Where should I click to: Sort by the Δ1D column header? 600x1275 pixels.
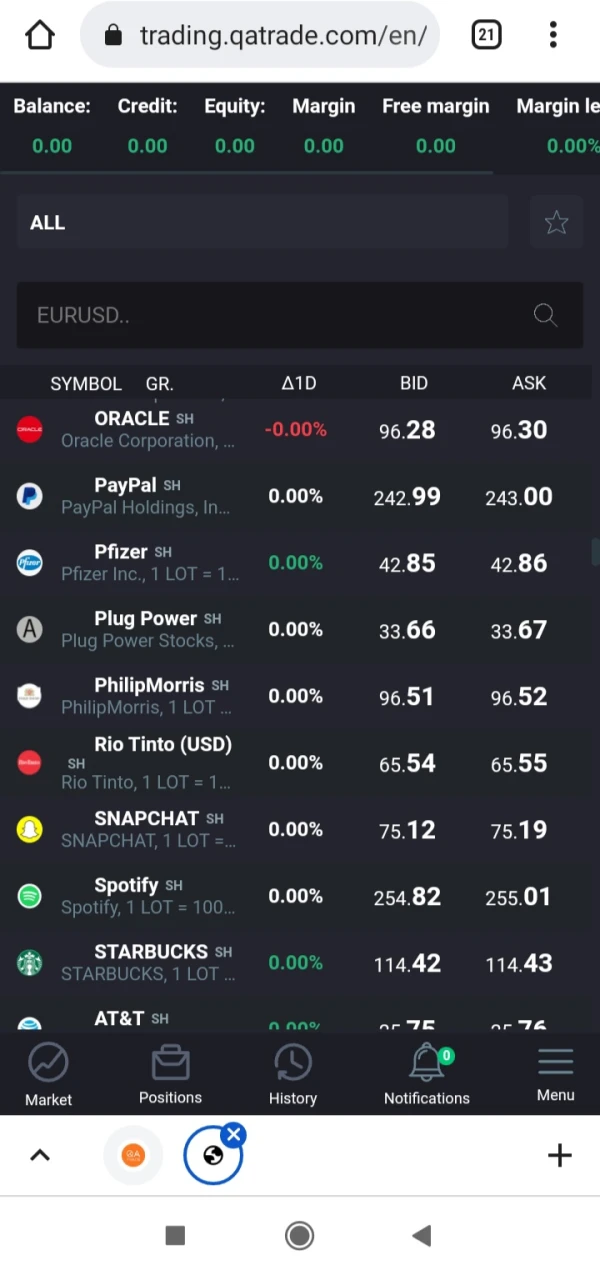[298, 383]
